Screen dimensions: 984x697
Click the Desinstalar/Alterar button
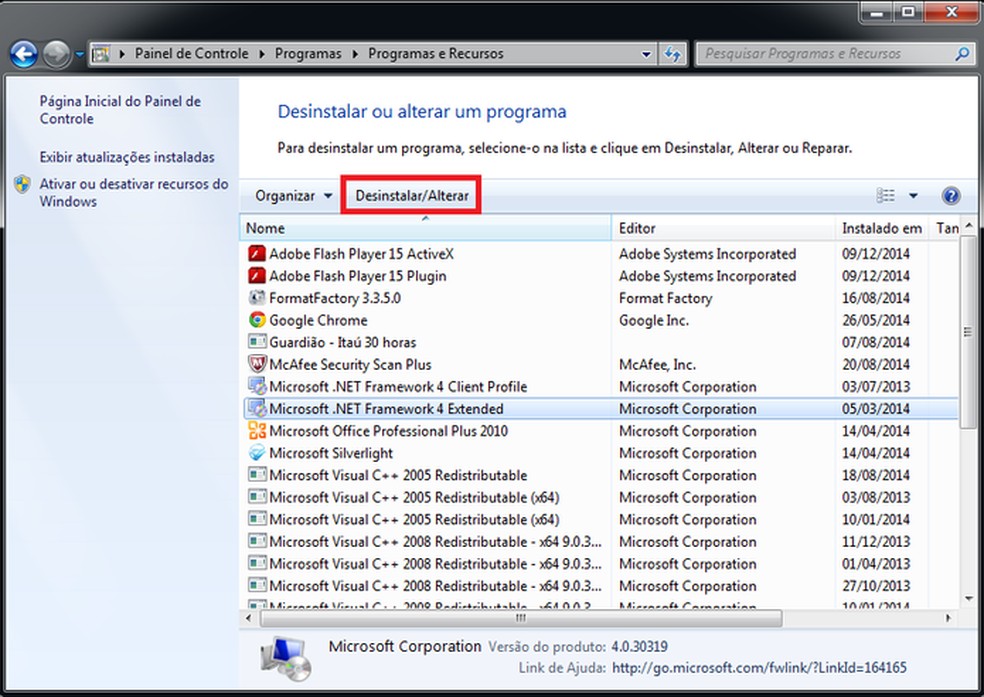412,196
